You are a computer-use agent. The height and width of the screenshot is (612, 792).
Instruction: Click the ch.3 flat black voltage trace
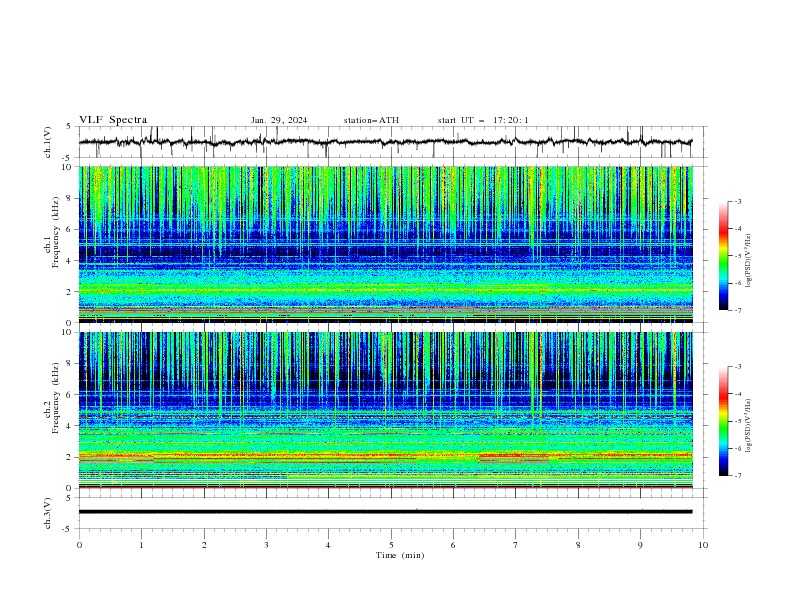[x=385, y=512]
